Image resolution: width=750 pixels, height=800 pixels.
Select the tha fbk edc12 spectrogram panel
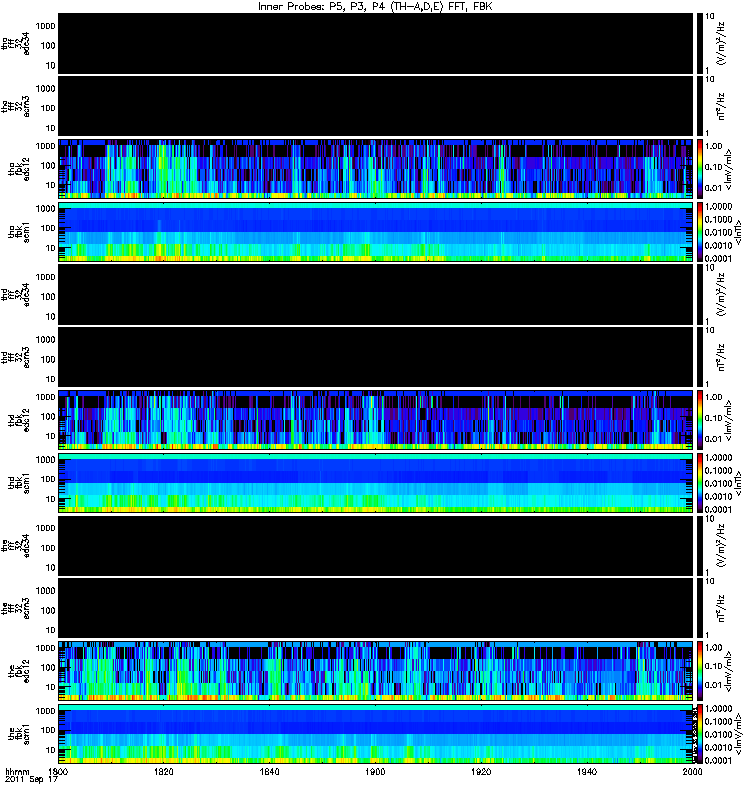tap(376, 169)
